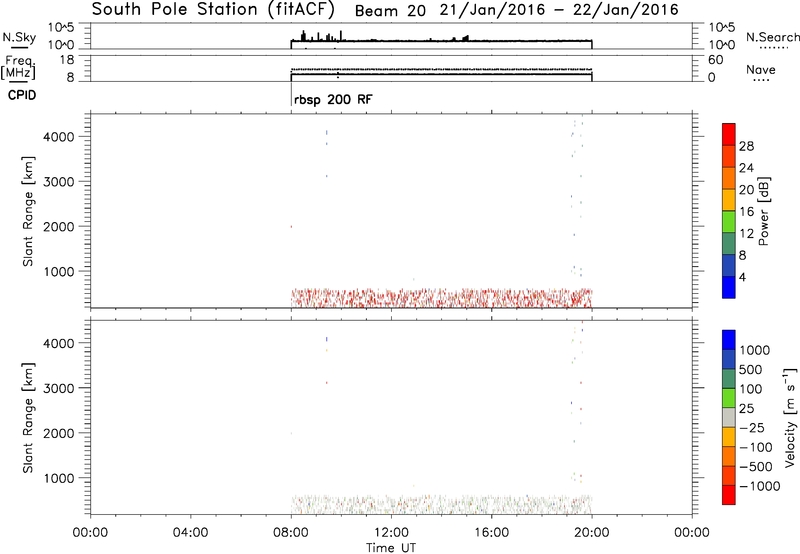Select the '12' label on the Power scale
This screenshot has height=554, width=800.
(x=746, y=234)
